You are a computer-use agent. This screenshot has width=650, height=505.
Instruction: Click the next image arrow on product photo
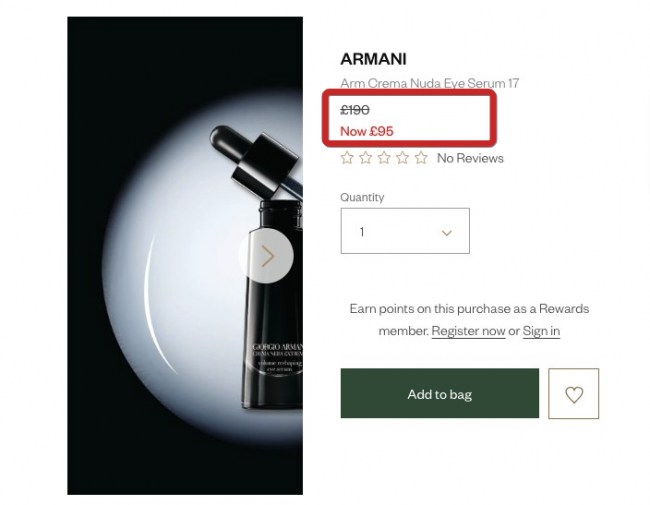(x=267, y=256)
